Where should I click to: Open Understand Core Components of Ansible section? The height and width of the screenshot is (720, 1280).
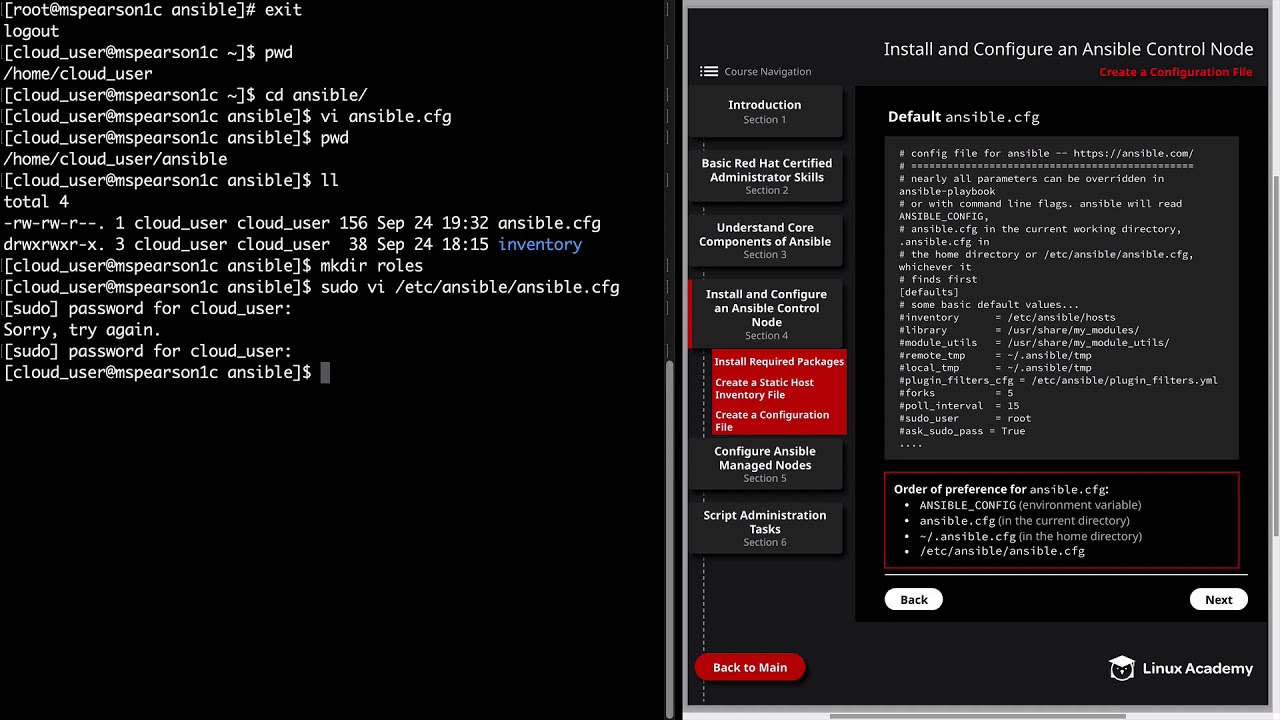[765, 241]
